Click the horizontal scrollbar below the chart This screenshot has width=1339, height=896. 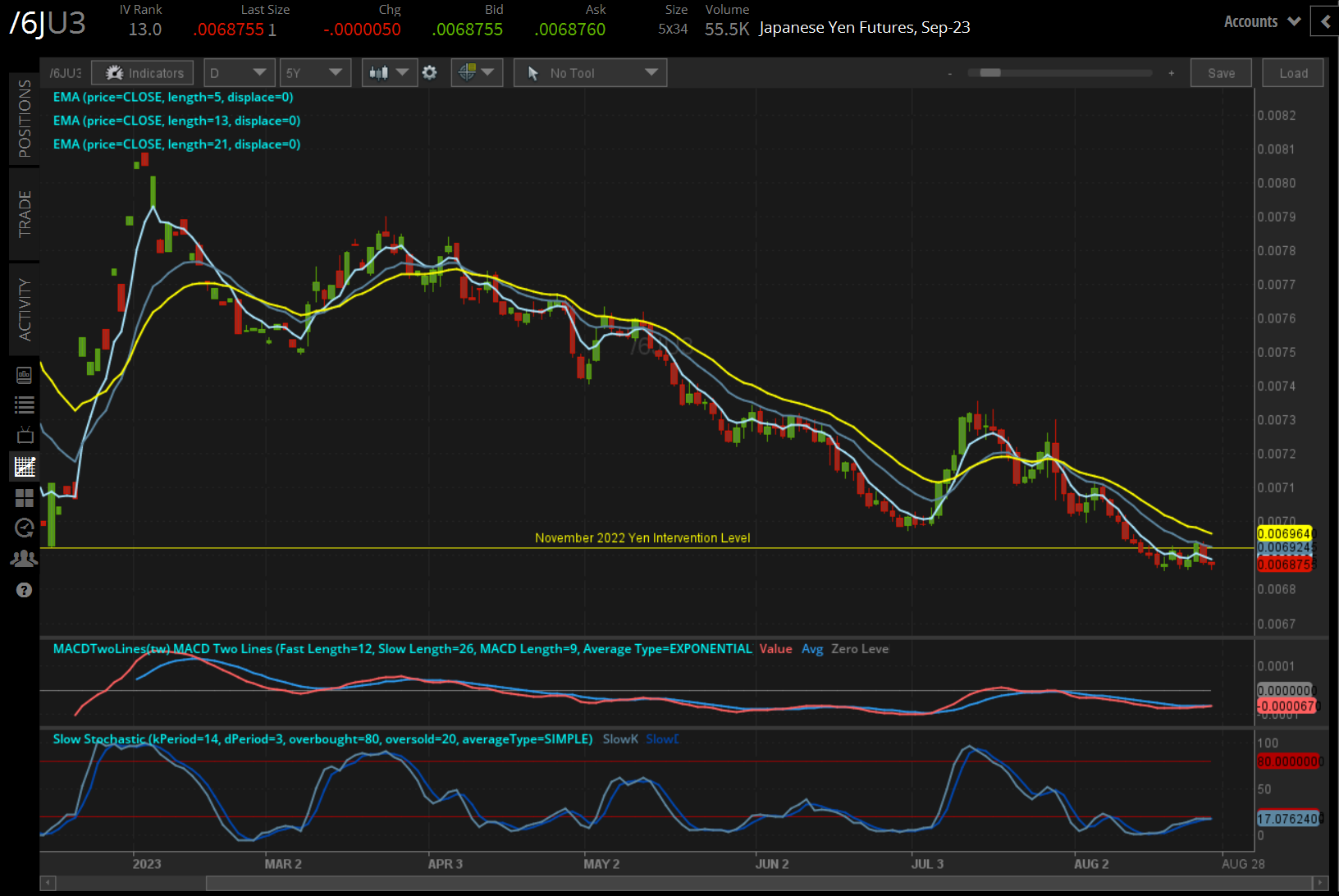tap(763, 883)
